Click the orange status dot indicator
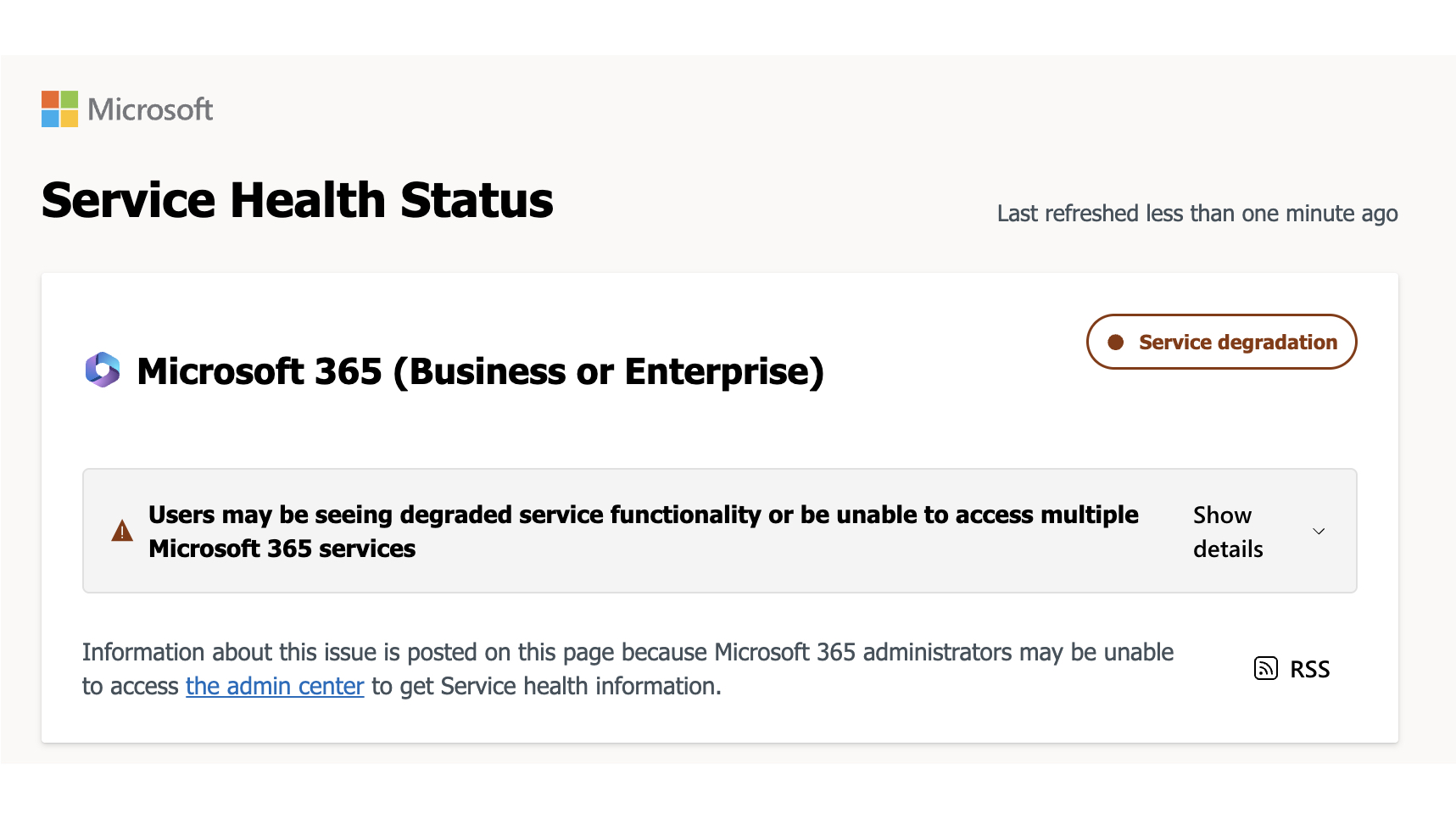This screenshot has height=819, width=1456. (1115, 342)
